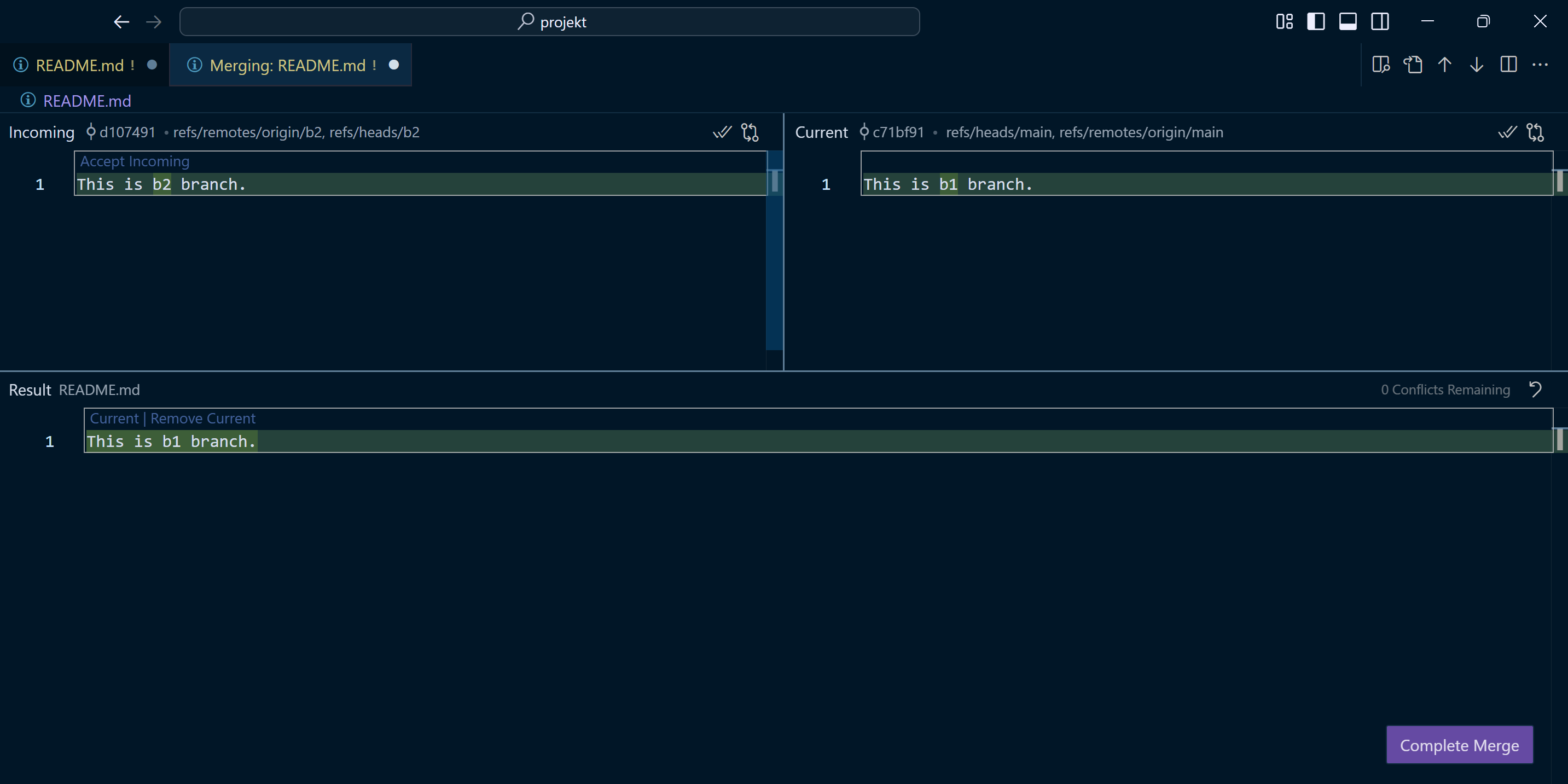This screenshot has width=1568, height=784.
Task: Click Complete Merge button
Action: coord(1460,744)
